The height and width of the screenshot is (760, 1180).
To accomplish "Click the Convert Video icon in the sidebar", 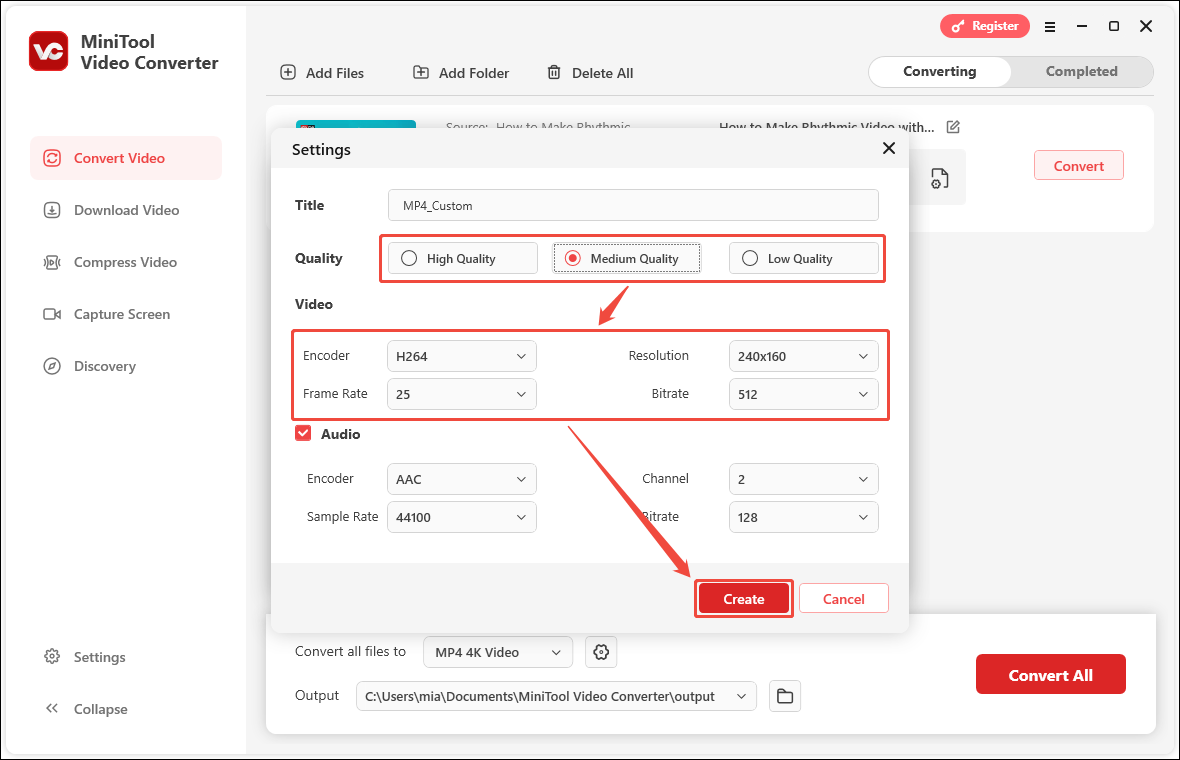I will point(52,158).
